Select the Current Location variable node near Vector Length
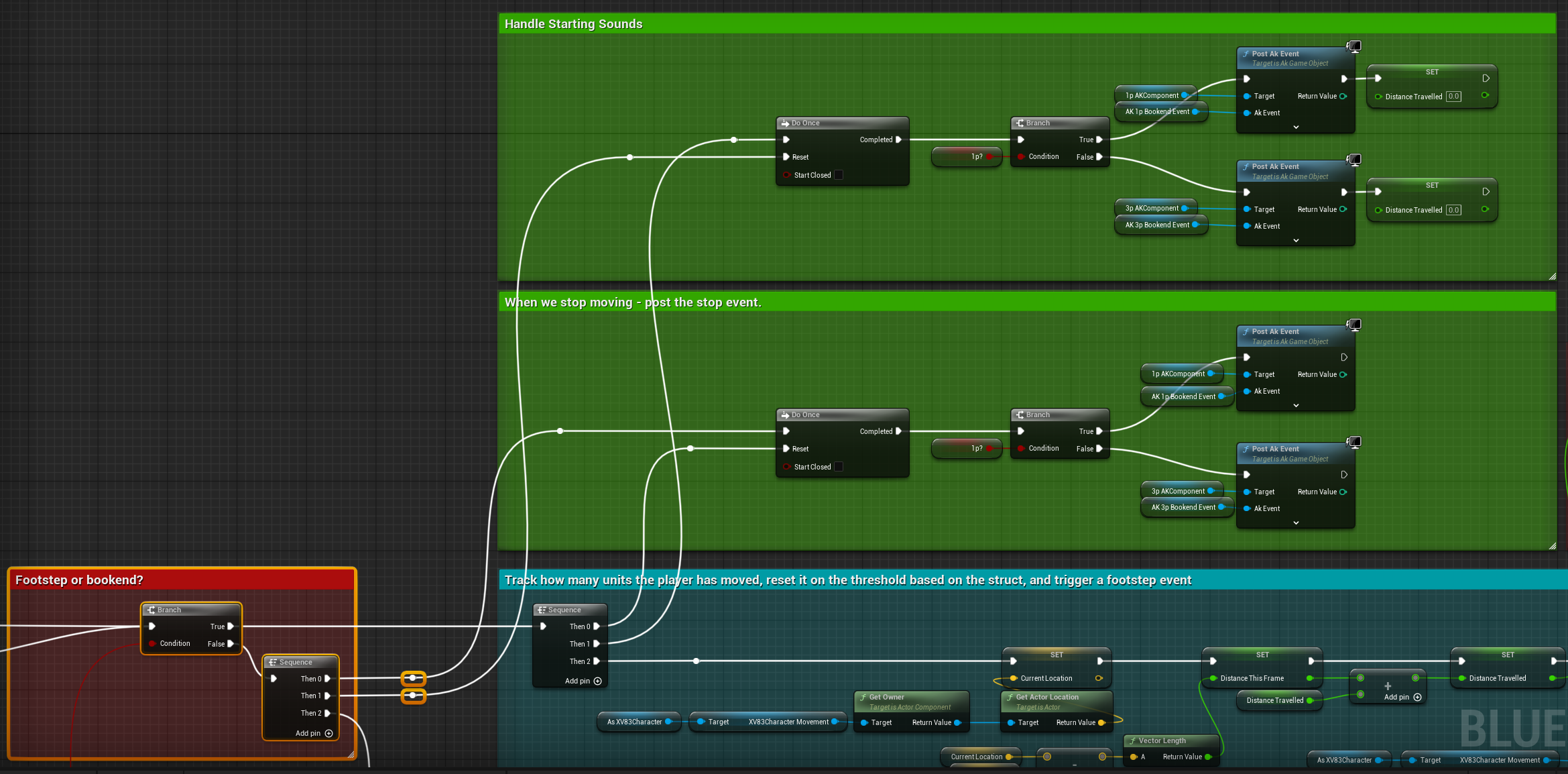The height and width of the screenshot is (774, 1568). (x=981, y=757)
